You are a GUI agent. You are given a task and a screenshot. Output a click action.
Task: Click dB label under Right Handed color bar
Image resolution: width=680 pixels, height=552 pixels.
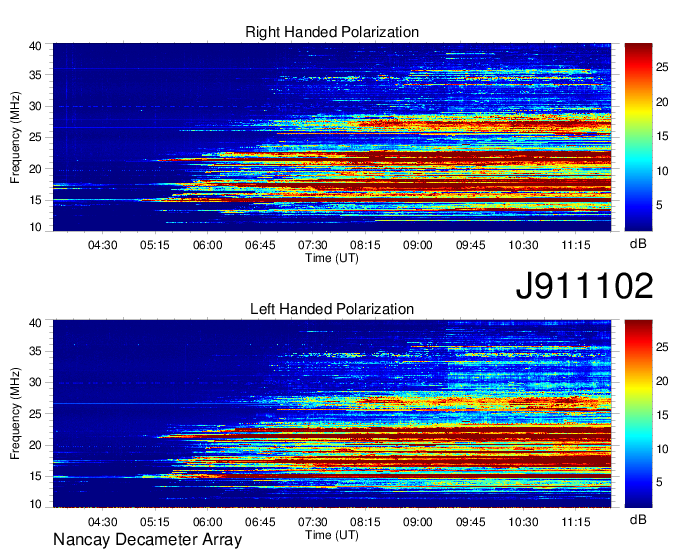(x=638, y=244)
